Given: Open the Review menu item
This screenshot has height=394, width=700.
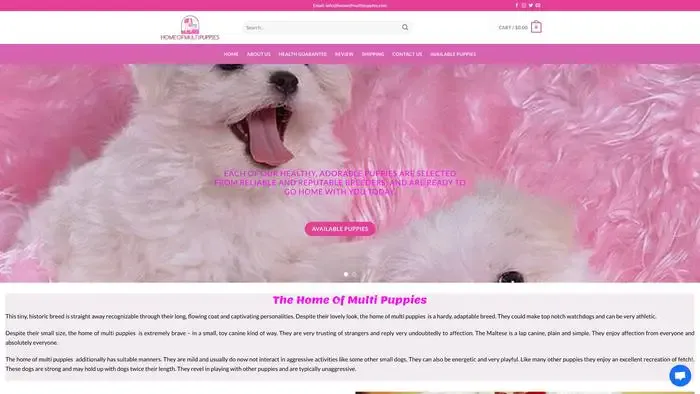Looking at the screenshot, I should coord(344,54).
